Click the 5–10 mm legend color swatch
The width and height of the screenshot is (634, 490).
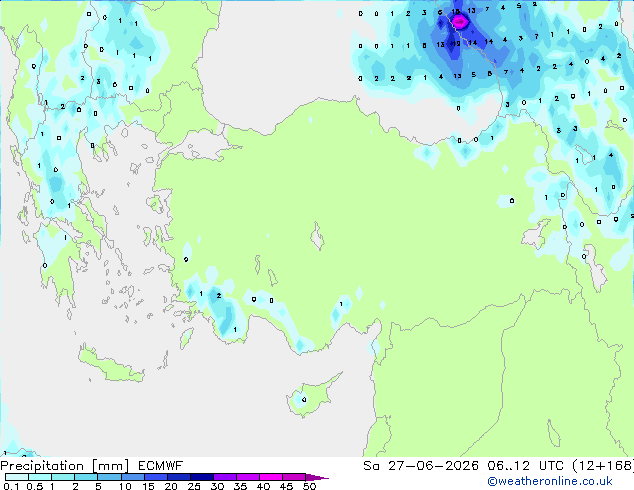point(109,477)
